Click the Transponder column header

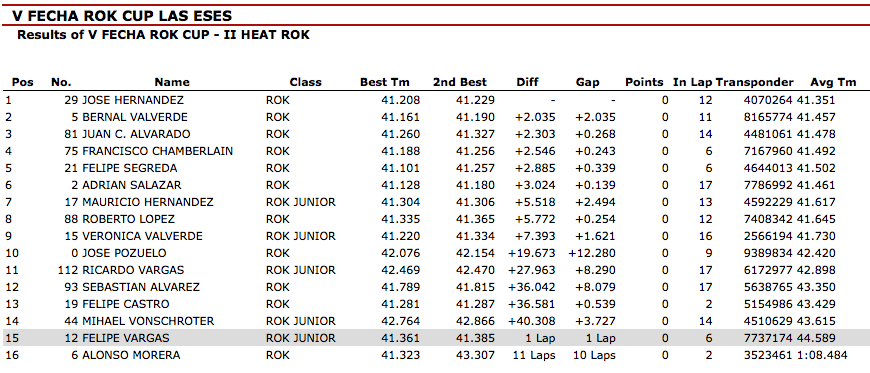(x=755, y=82)
